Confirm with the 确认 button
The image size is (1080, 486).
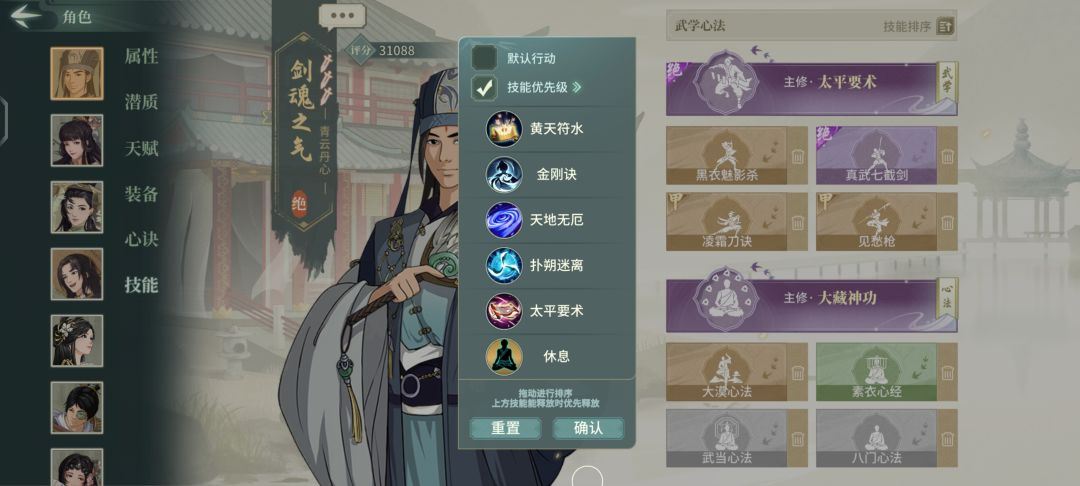click(588, 427)
